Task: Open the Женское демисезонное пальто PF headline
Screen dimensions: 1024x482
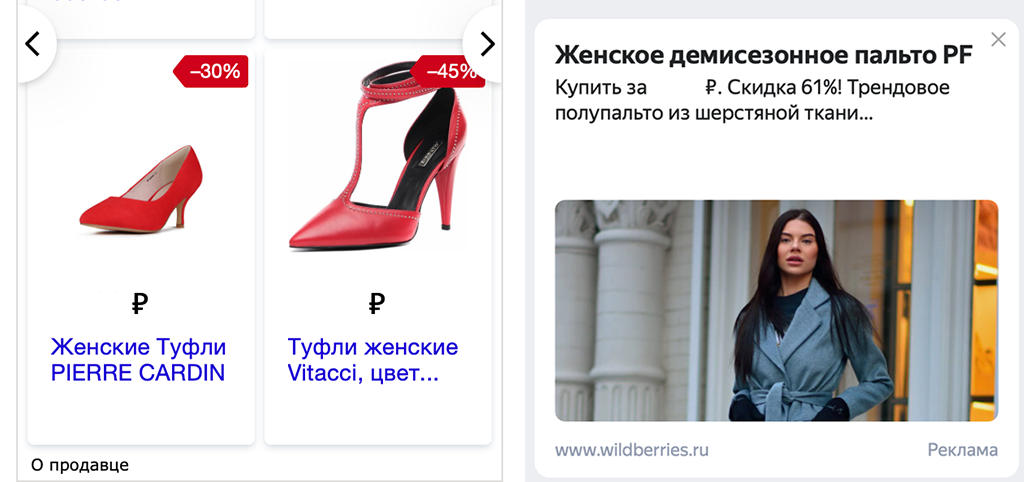Action: [763, 56]
